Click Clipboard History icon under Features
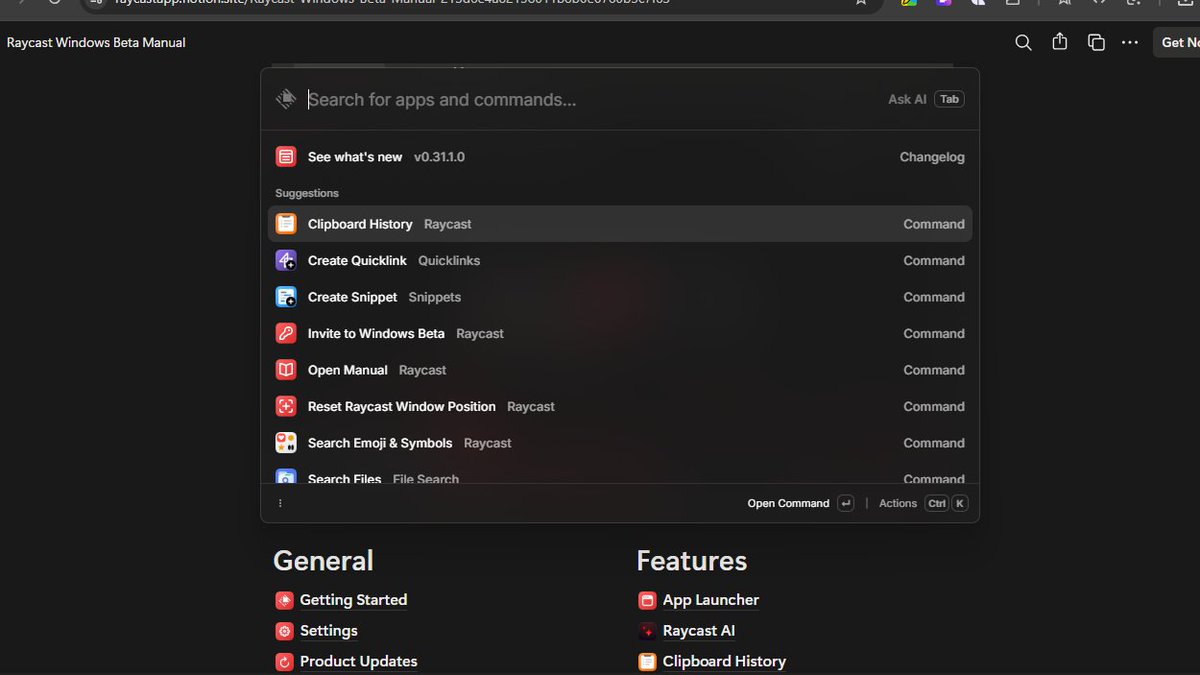The height and width of the screenshot is (675, 1200). pos(647,661)
